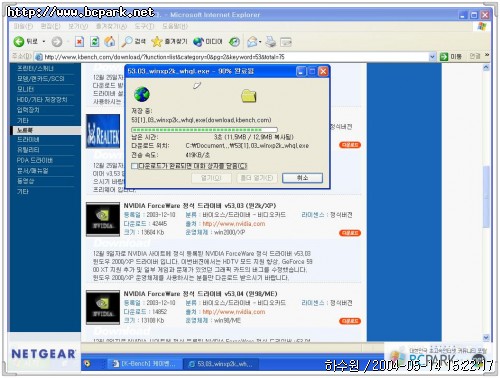Open the nvidia.com link in the v53.04 entry
The height and width of the screenshot is (378, 500).
click(234, 312)
